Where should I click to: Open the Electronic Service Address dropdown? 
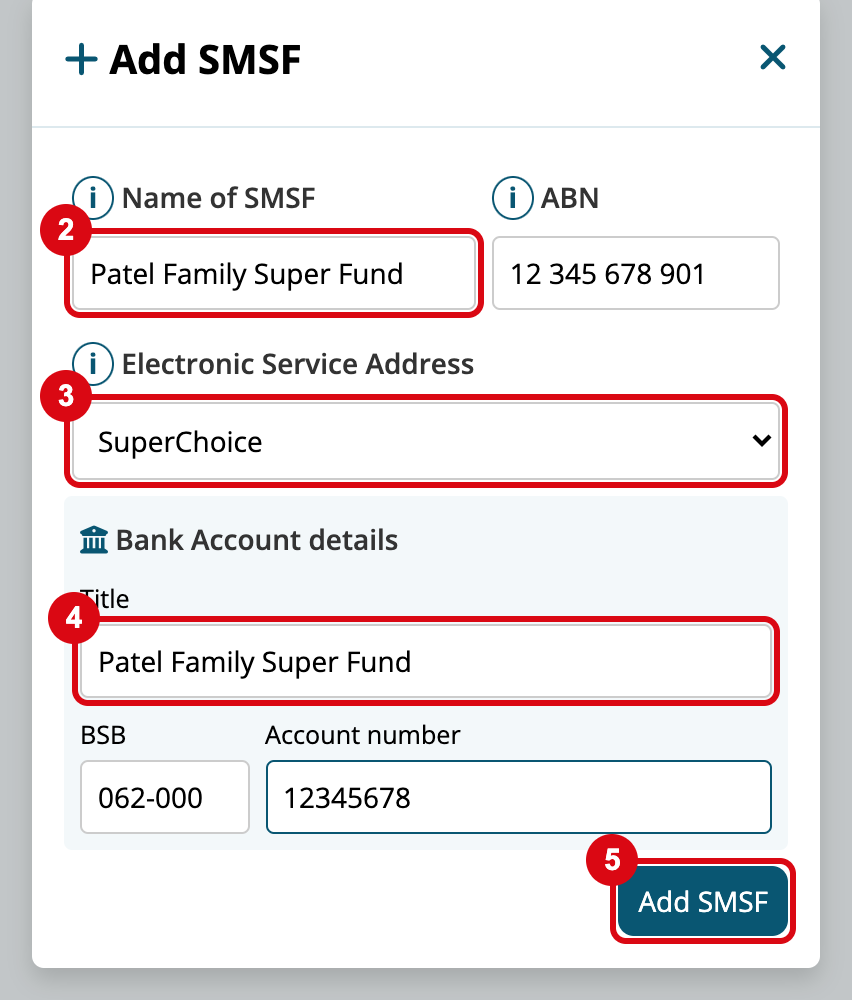[x=426, y=441]
